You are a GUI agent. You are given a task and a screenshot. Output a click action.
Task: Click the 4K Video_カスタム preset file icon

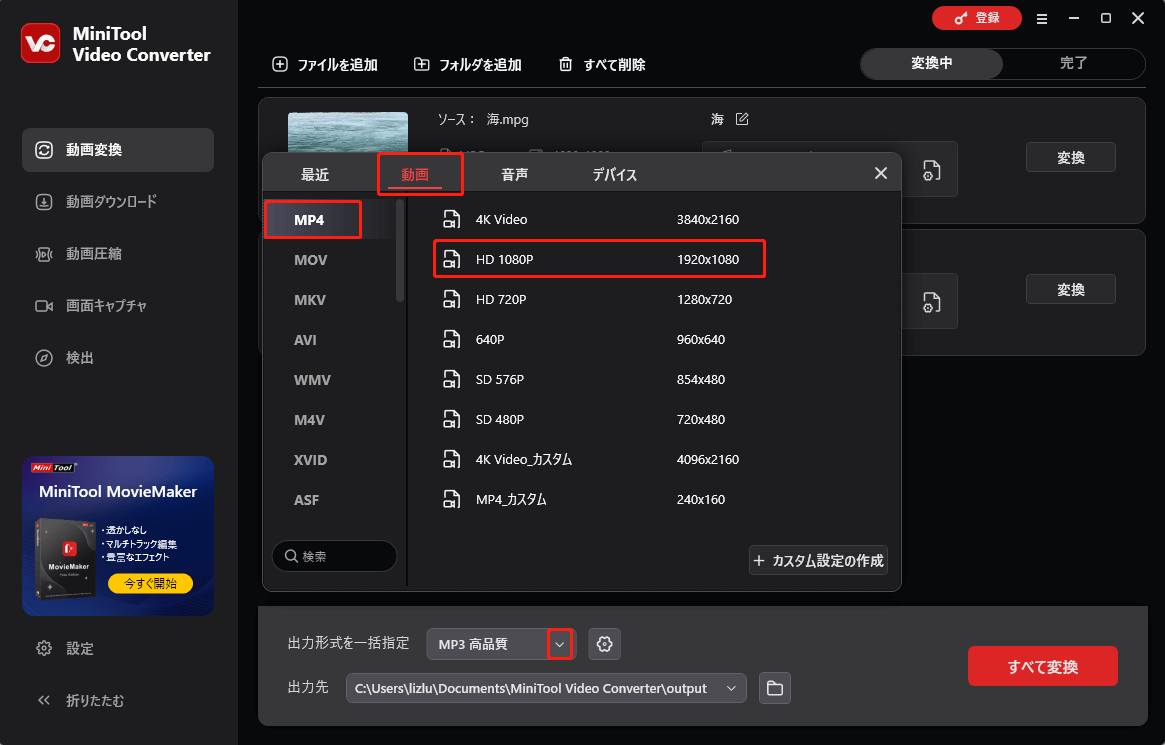coord(452,460)
